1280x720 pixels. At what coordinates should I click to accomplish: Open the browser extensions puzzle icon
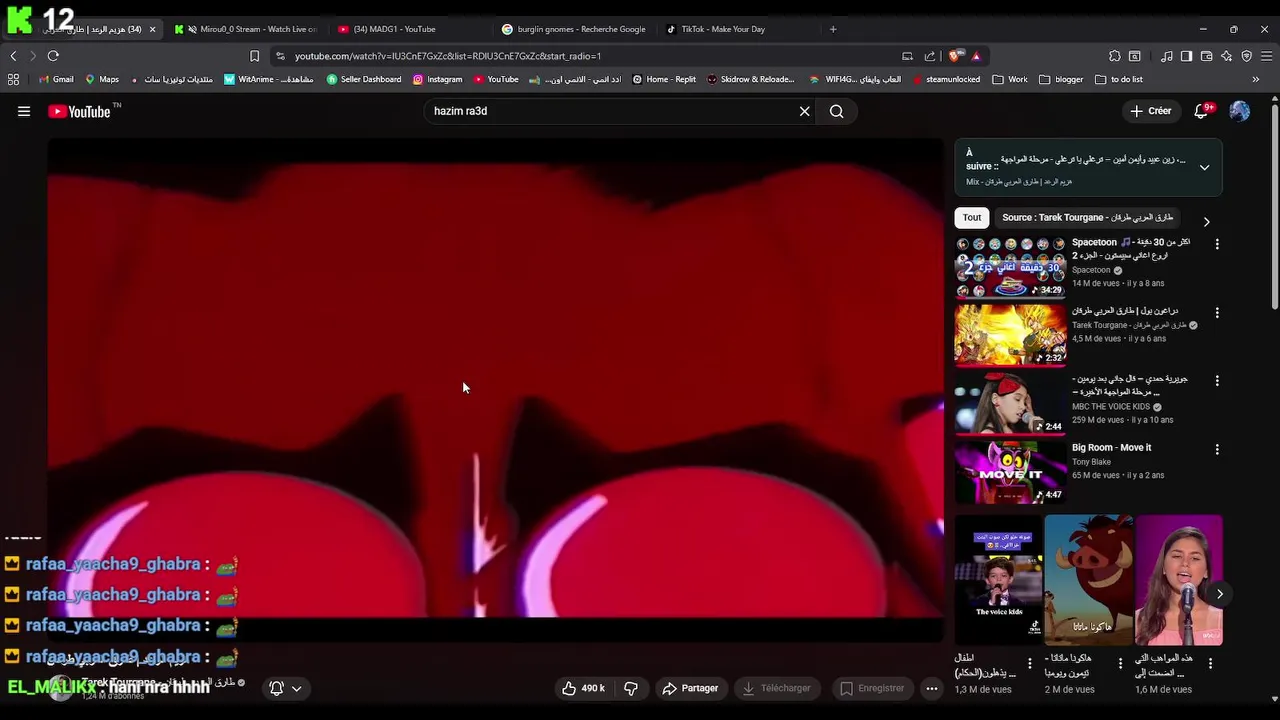coord(1115,56)
